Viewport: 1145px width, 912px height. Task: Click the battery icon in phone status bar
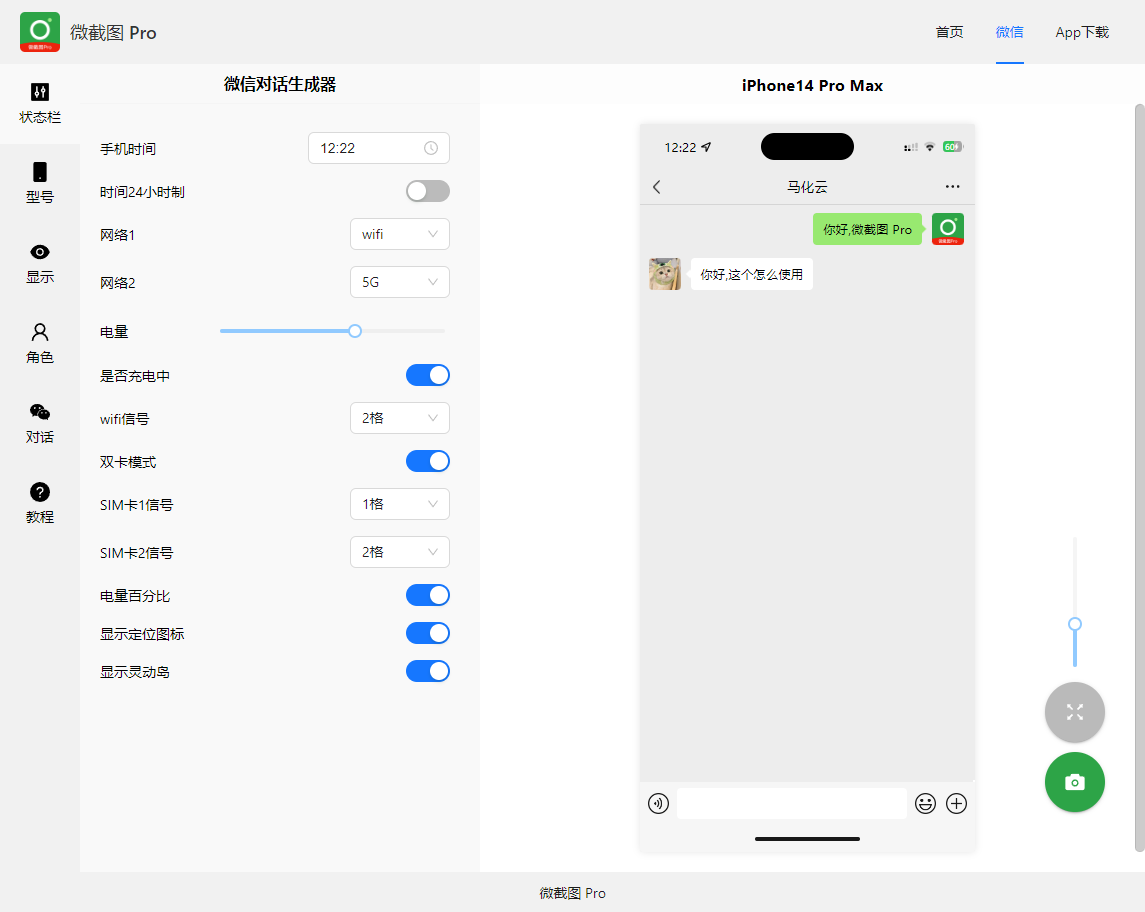click(x=953, y=147)
